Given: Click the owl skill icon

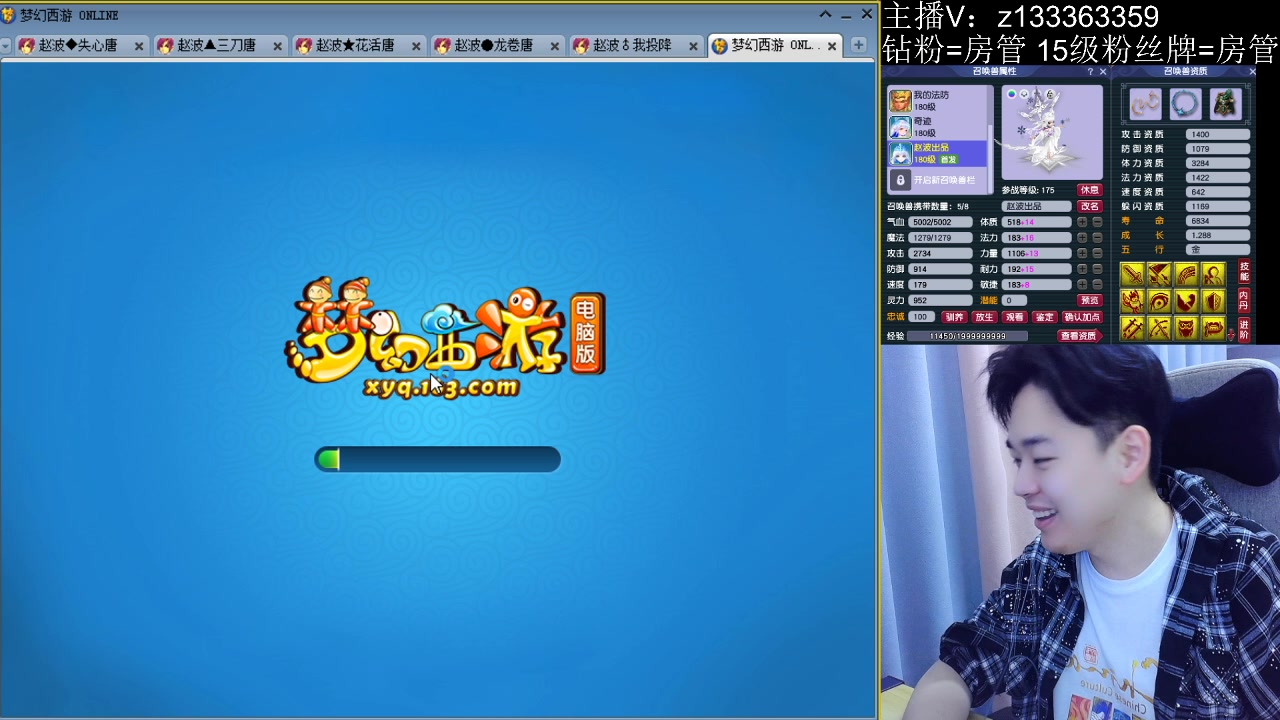Looking at the screenshot, I should [x=1186, y=328].
